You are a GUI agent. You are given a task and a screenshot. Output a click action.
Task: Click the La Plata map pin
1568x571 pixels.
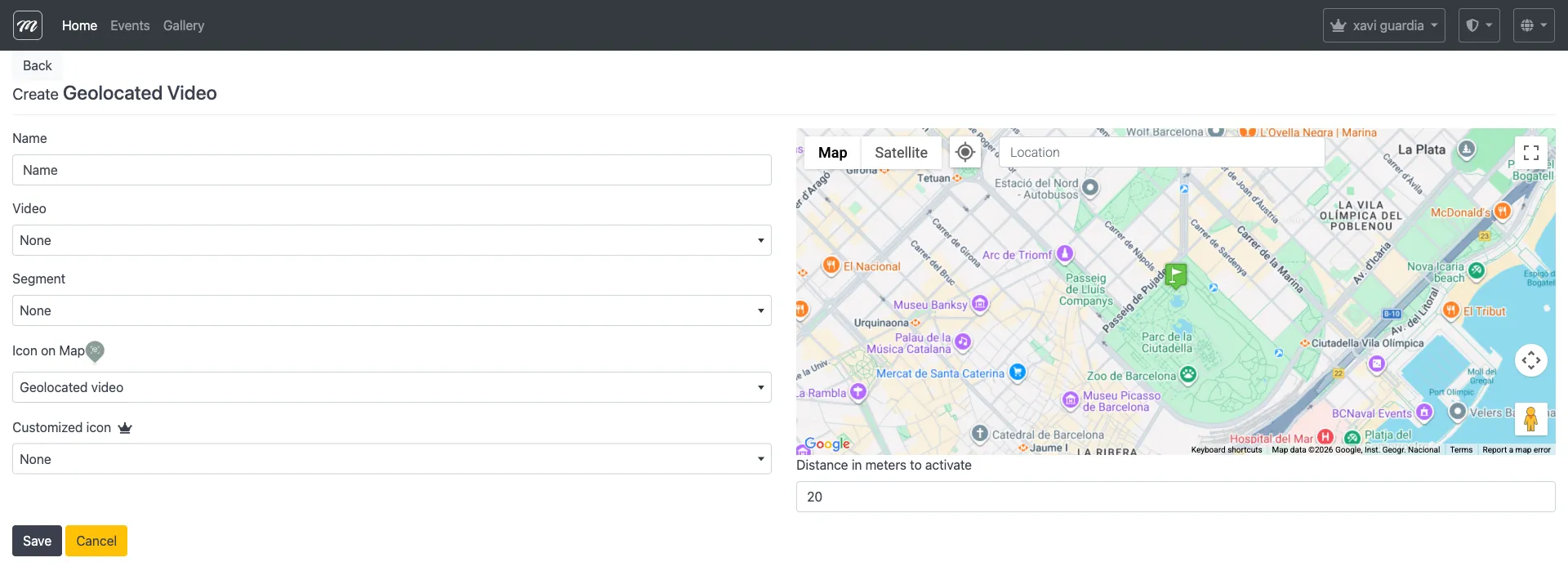point(1467,149)
